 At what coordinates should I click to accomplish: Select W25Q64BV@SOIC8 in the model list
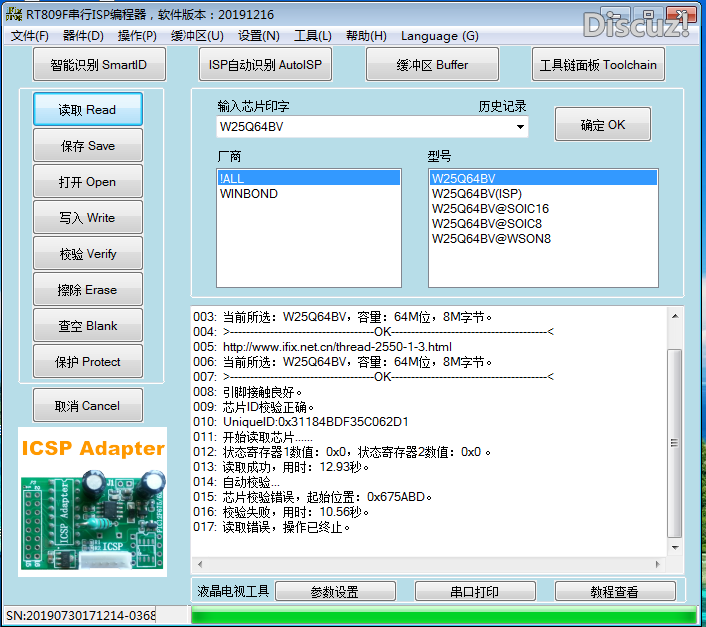486,224
